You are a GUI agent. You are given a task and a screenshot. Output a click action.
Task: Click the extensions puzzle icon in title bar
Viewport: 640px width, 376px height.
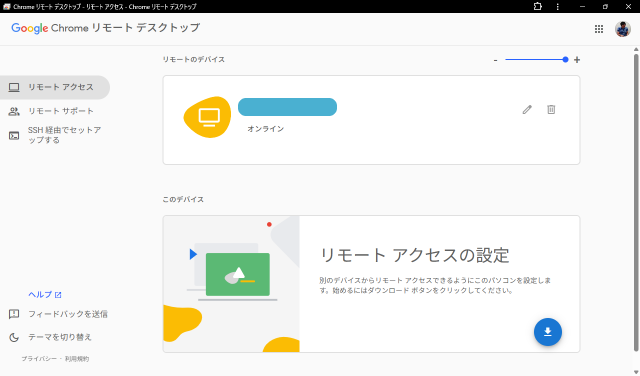pyautogui.click(x=538, y=7)
